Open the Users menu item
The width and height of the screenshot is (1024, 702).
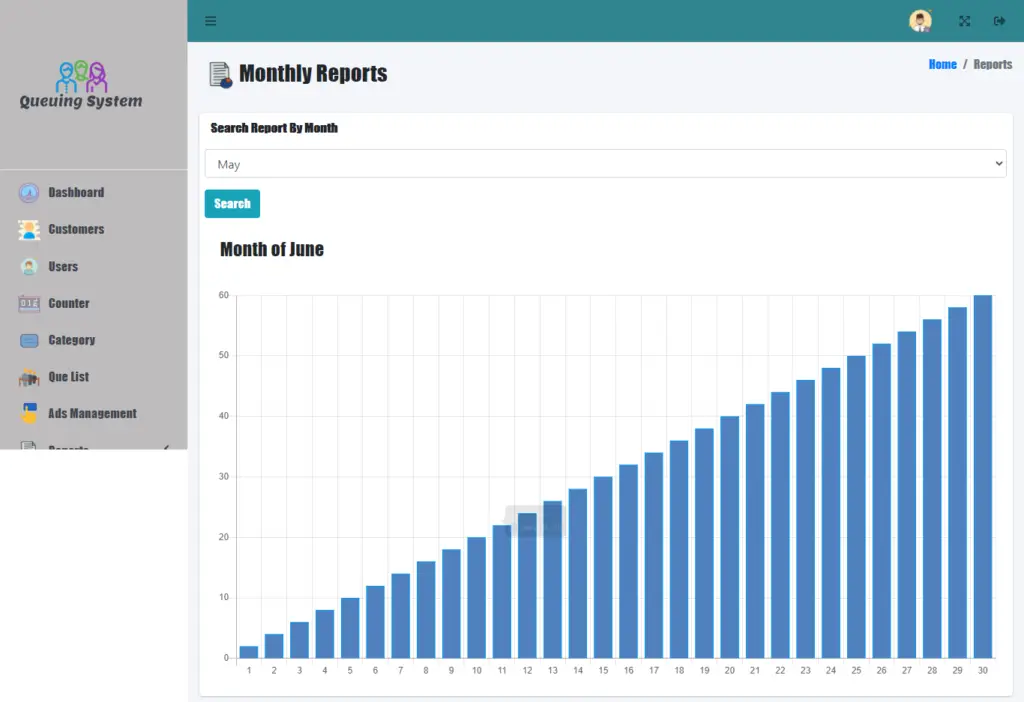point(63,267)
